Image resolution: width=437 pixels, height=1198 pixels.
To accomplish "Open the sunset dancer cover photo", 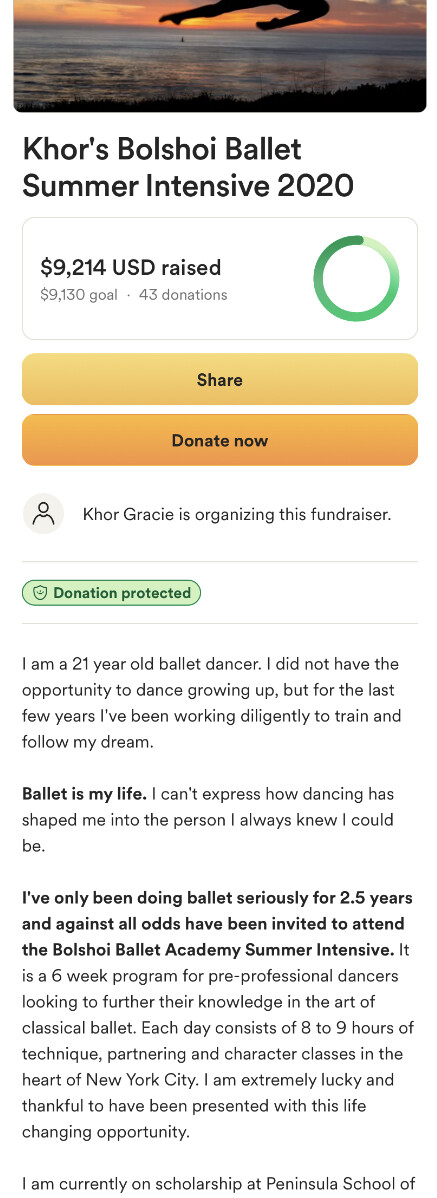I will pos(220,56).
